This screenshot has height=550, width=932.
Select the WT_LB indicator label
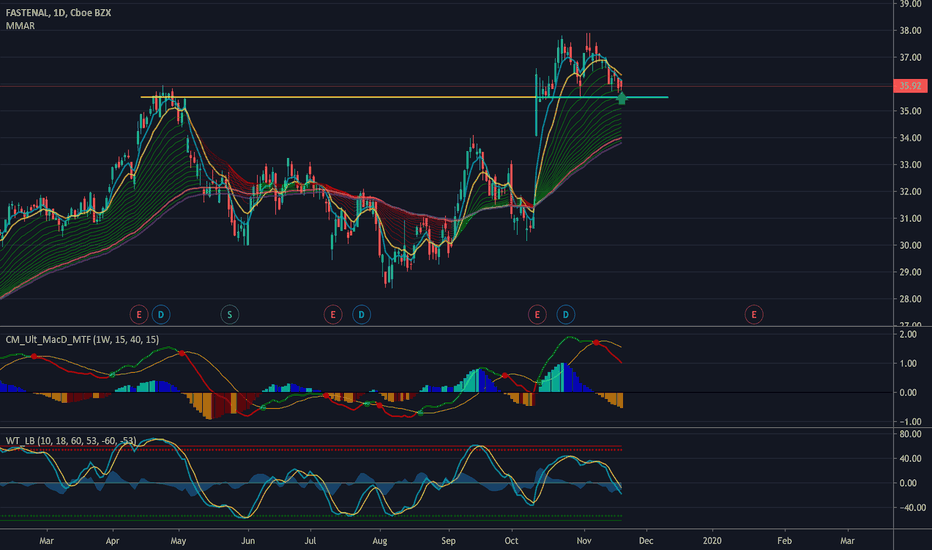71,441
